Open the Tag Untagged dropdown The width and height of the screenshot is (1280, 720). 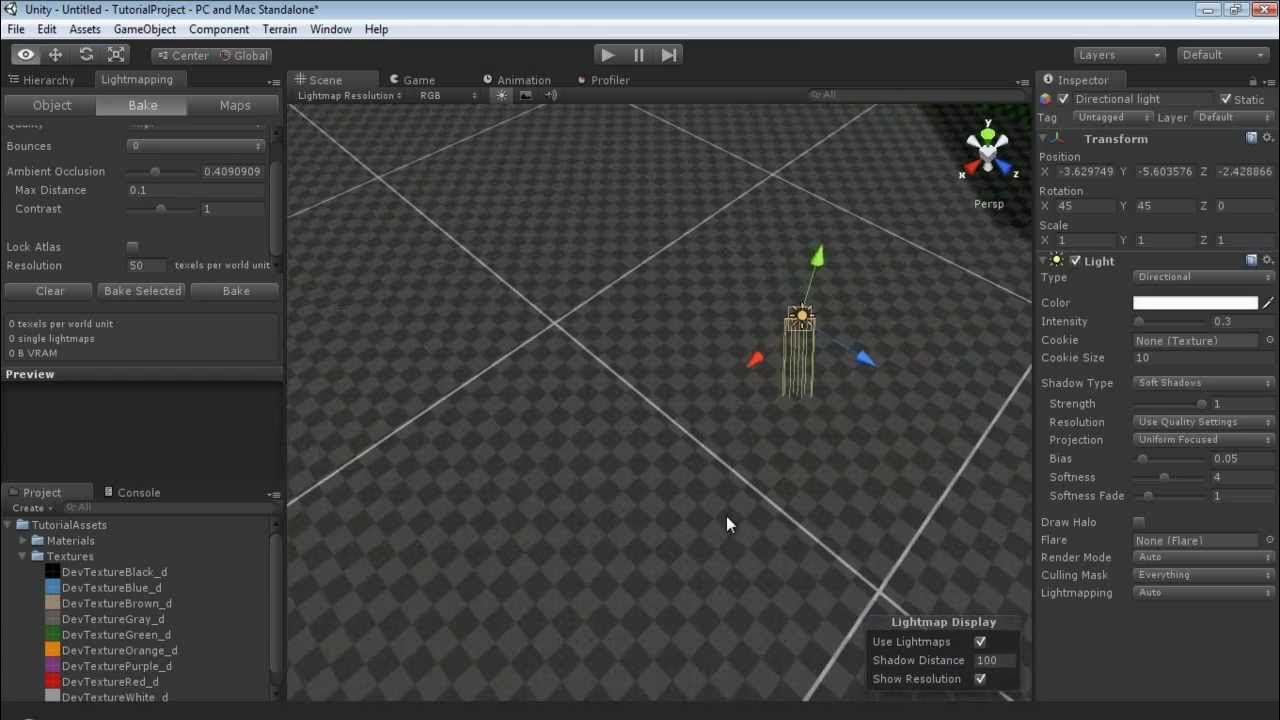point(1113,117)
